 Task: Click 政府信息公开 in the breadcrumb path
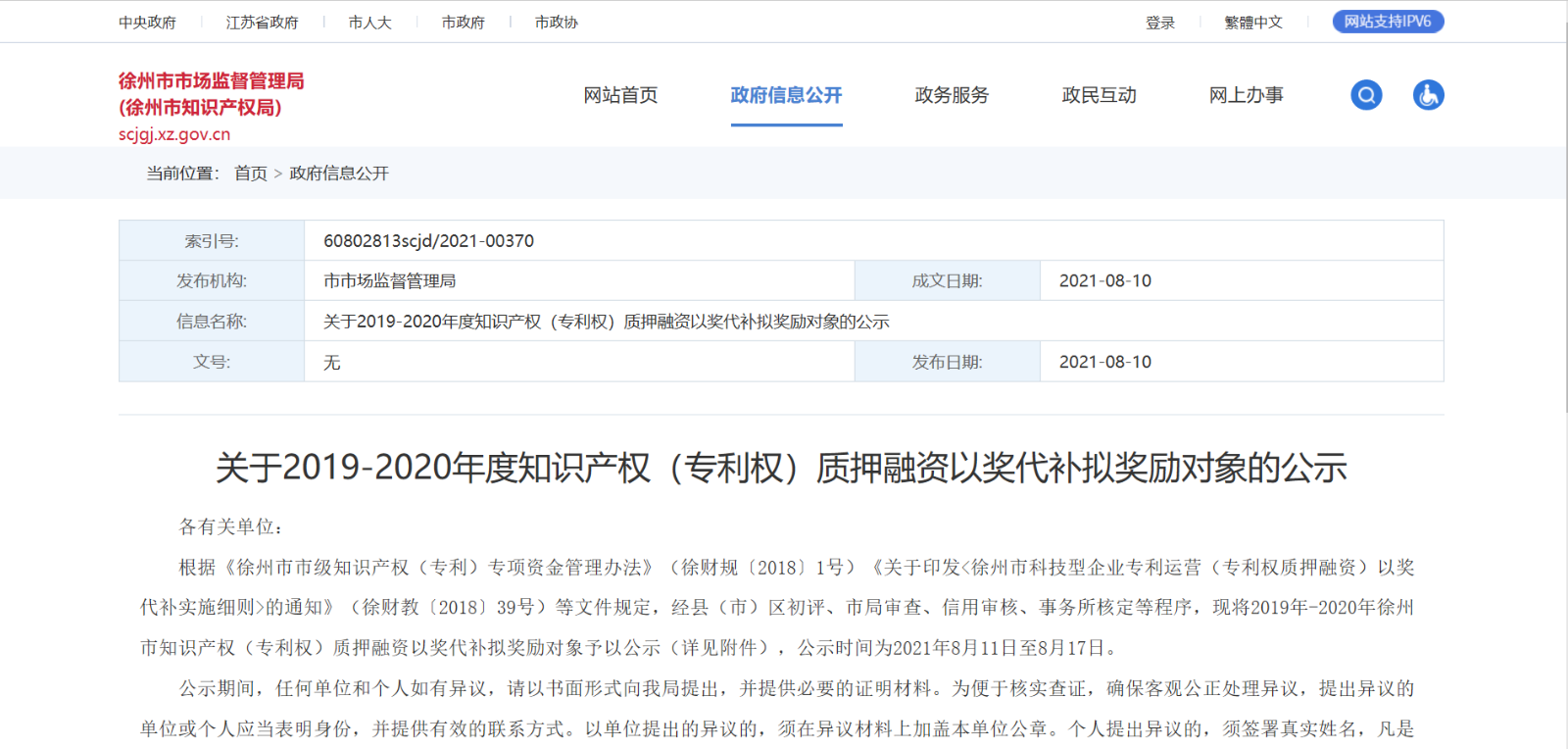pos(339,174)
